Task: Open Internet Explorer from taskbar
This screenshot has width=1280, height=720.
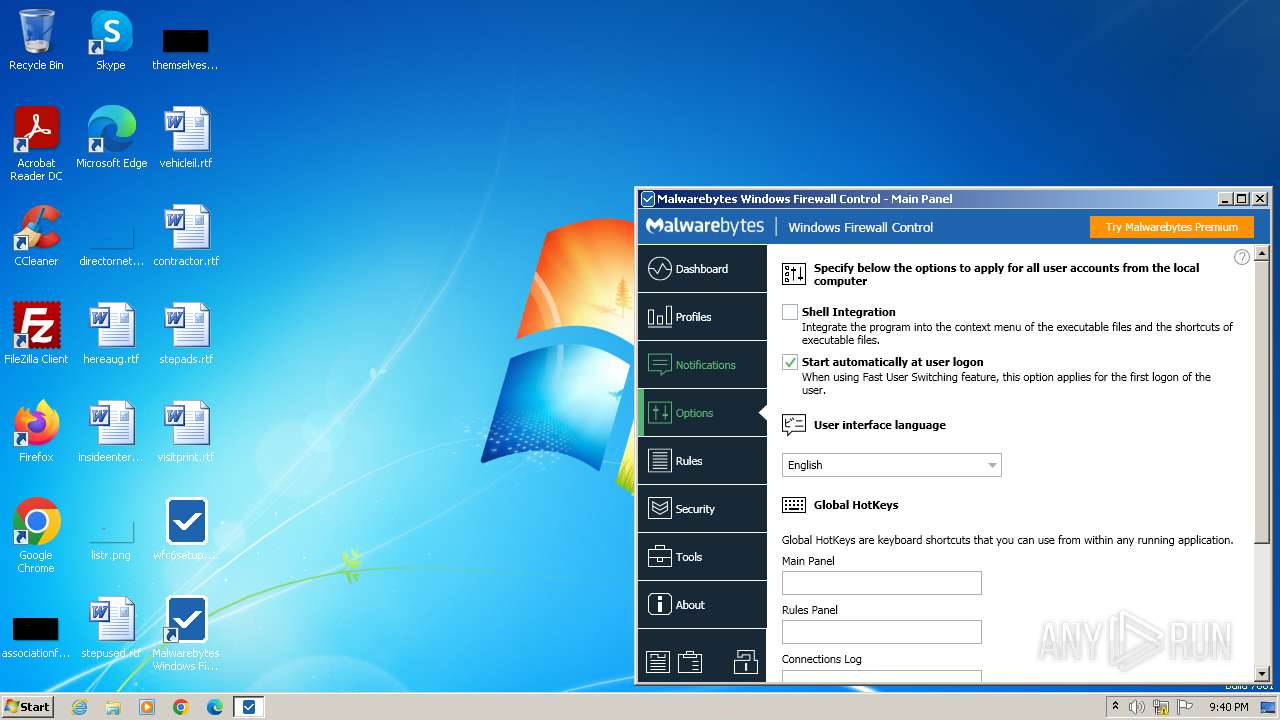Action: point(79,707)
